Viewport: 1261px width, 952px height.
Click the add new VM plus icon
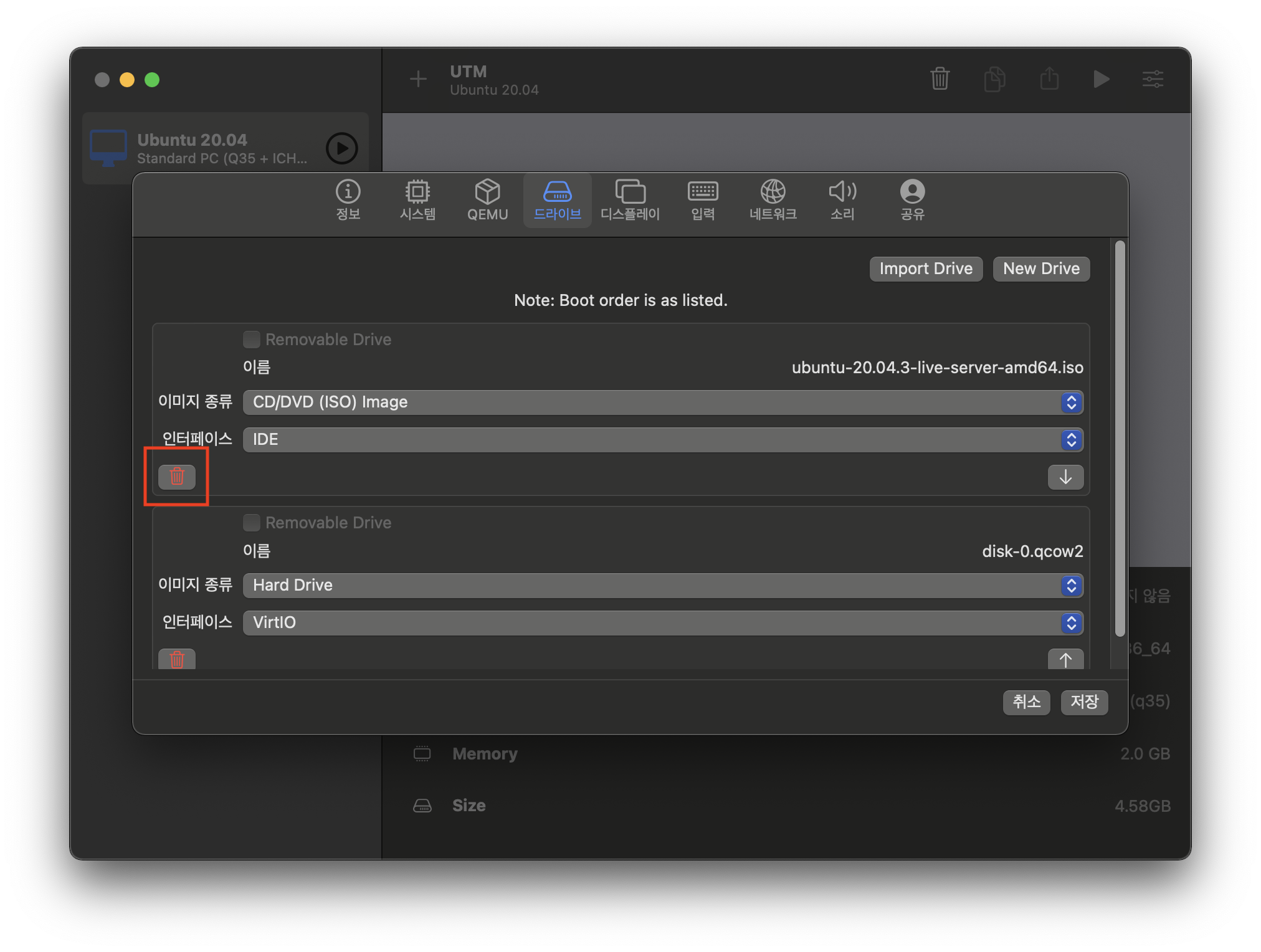point(418,79)
